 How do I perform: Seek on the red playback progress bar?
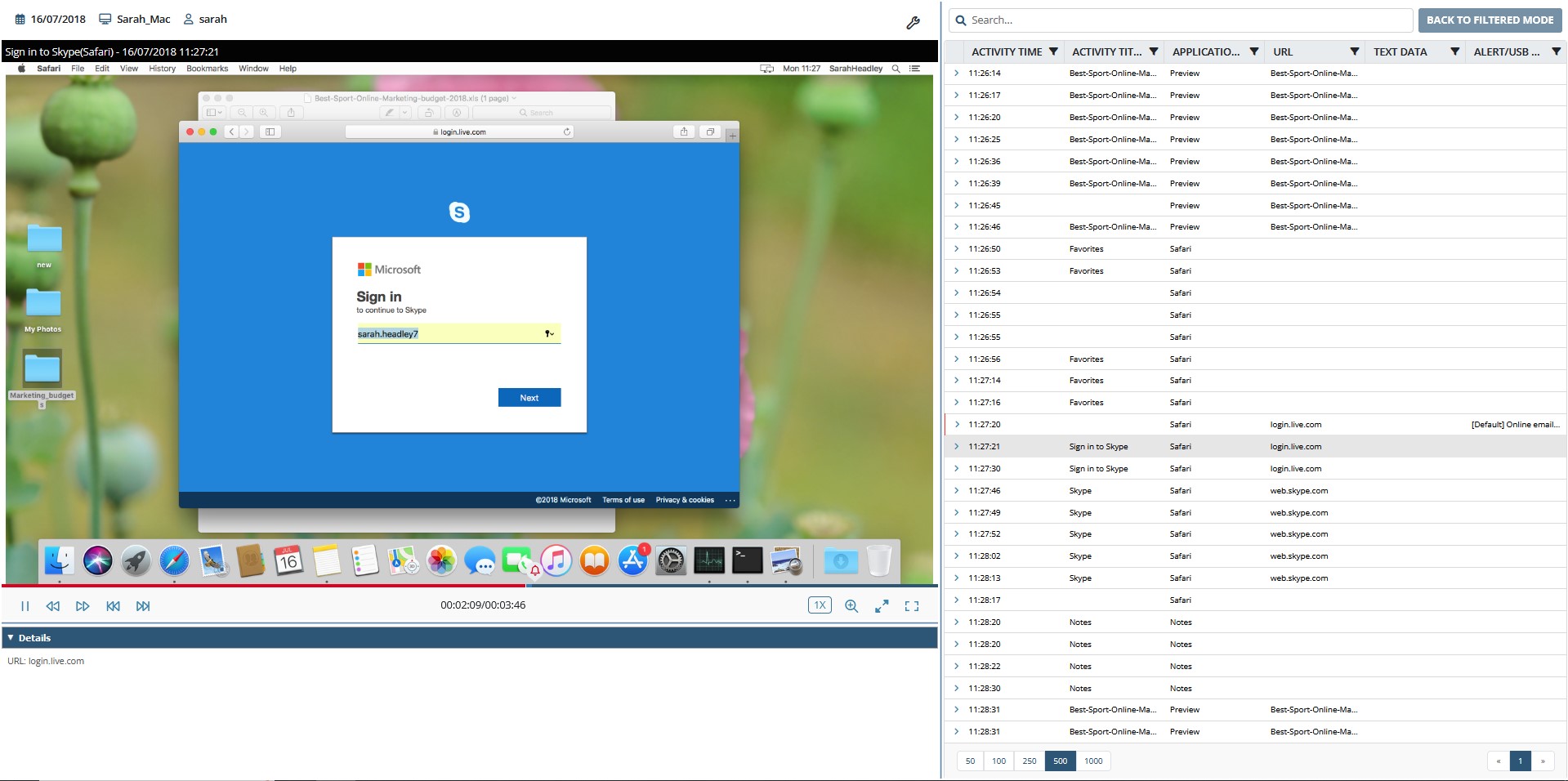[263, 585]
